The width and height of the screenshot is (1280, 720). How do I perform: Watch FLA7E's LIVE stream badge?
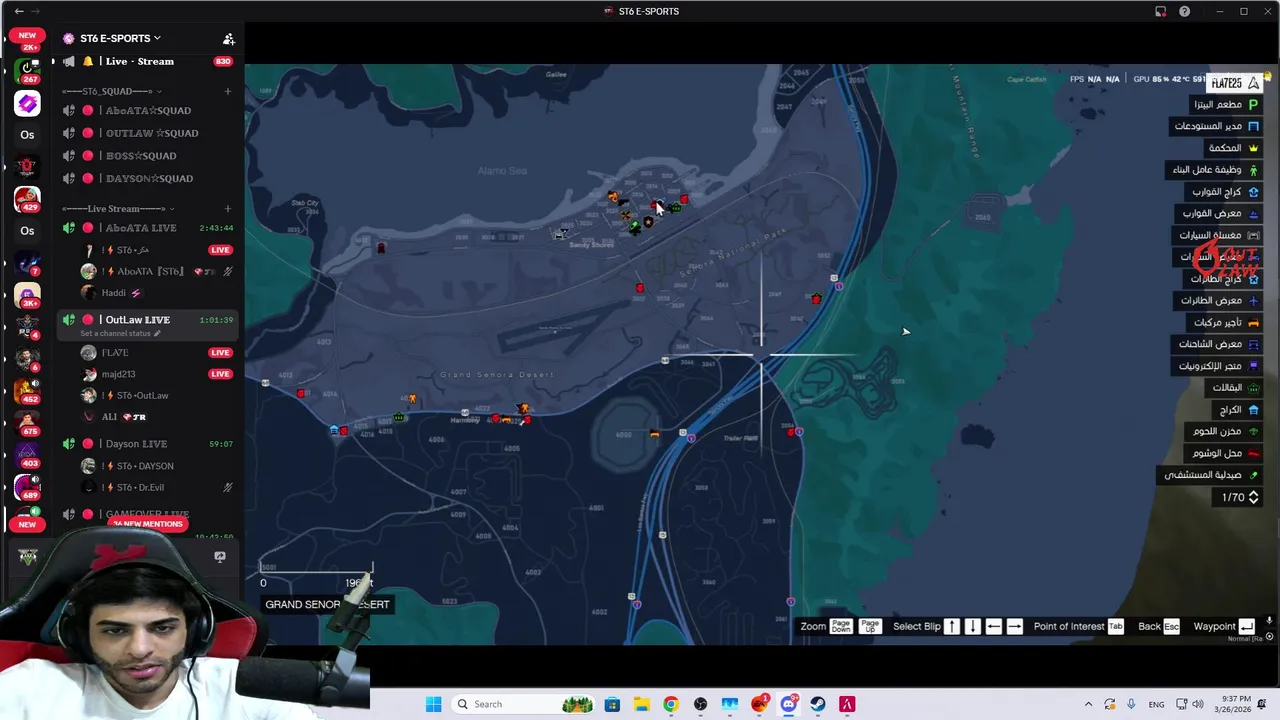[x=220, y=352]
